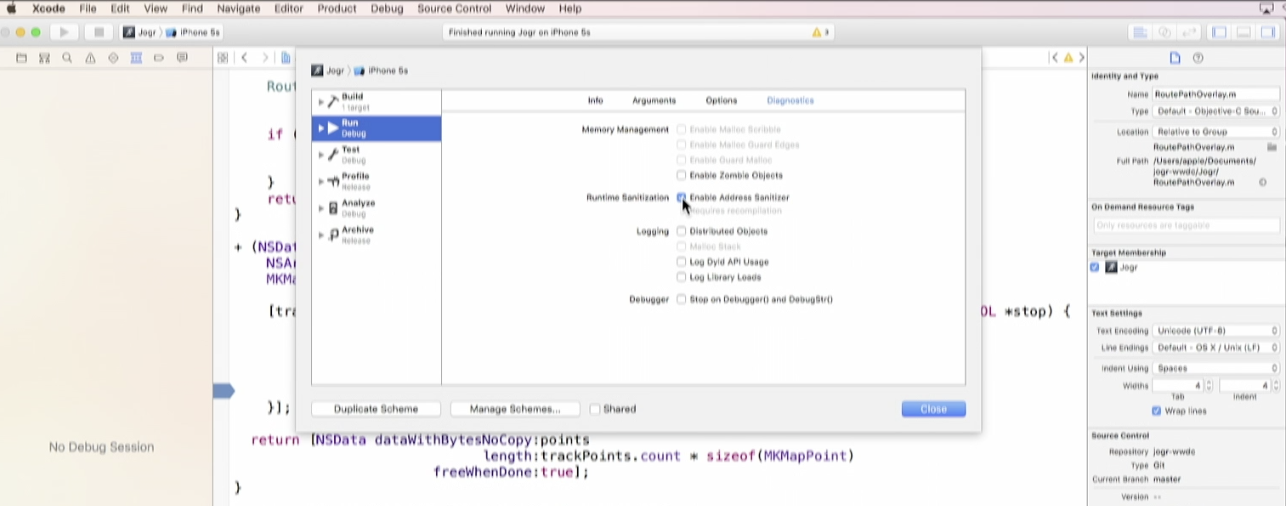Screen dimensions: 1286x506
Task: Toggle the debug area visibility
Action: [x=1243, y=32]
